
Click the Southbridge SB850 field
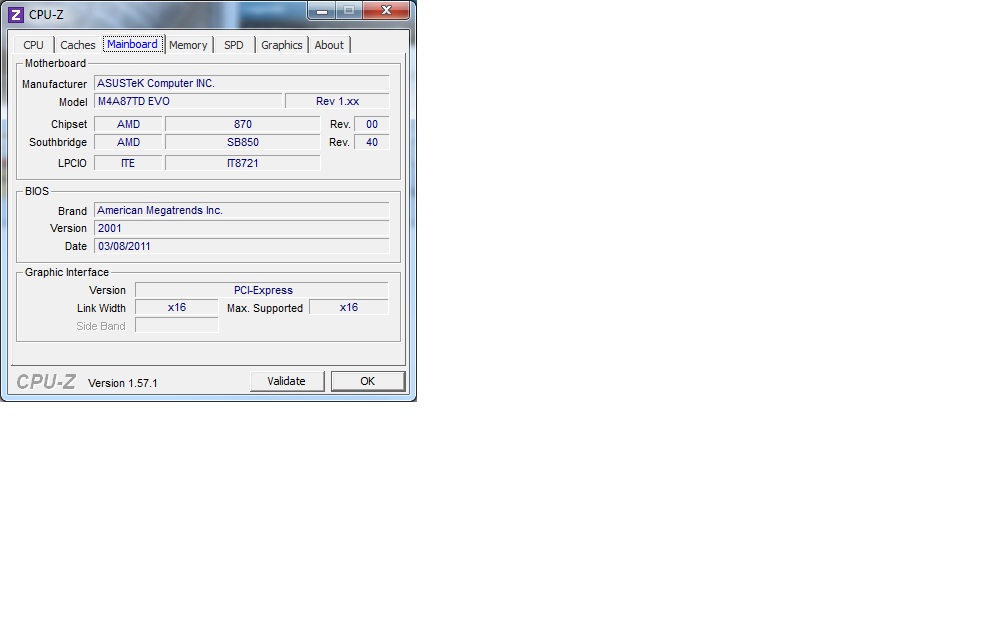242,143
